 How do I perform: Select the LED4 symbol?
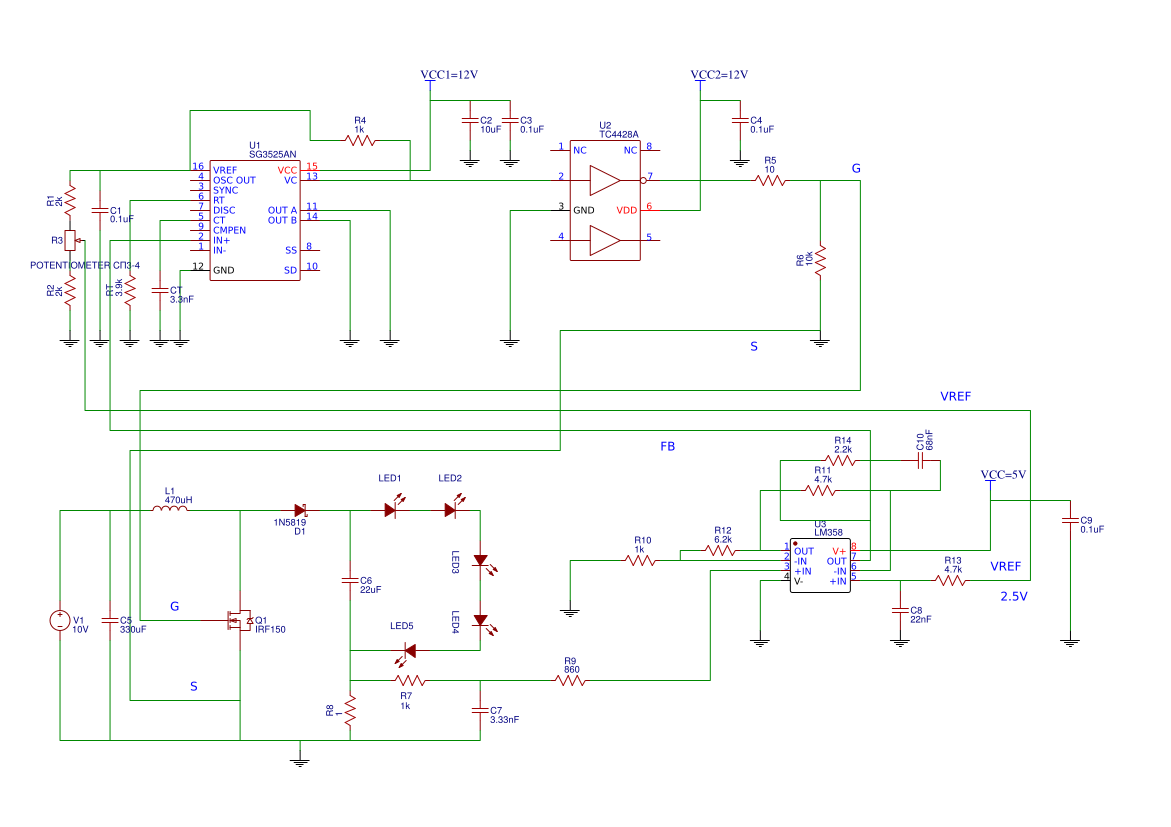coord(483,622)
